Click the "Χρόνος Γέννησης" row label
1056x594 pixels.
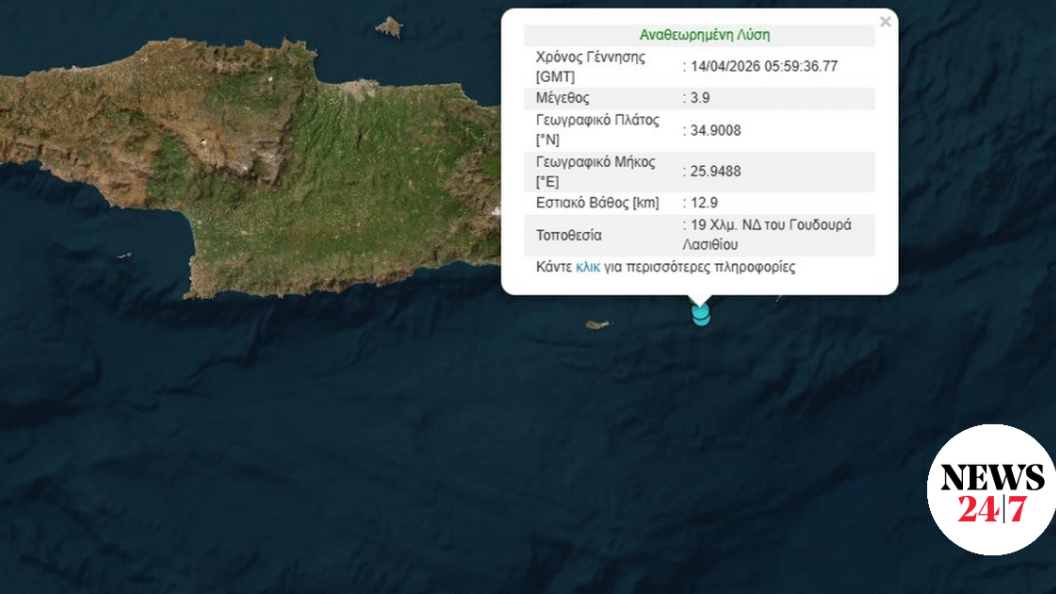coord(590,57)
